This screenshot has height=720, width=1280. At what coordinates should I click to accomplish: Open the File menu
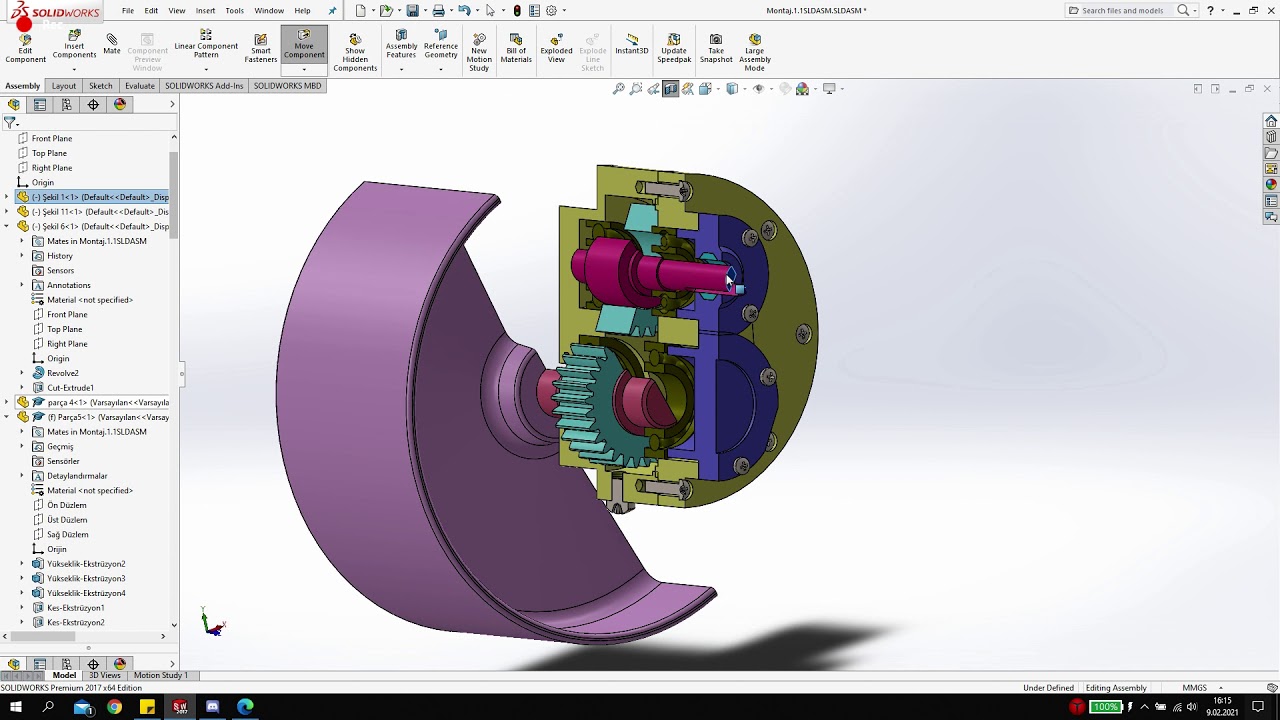(x=128, y=10)
